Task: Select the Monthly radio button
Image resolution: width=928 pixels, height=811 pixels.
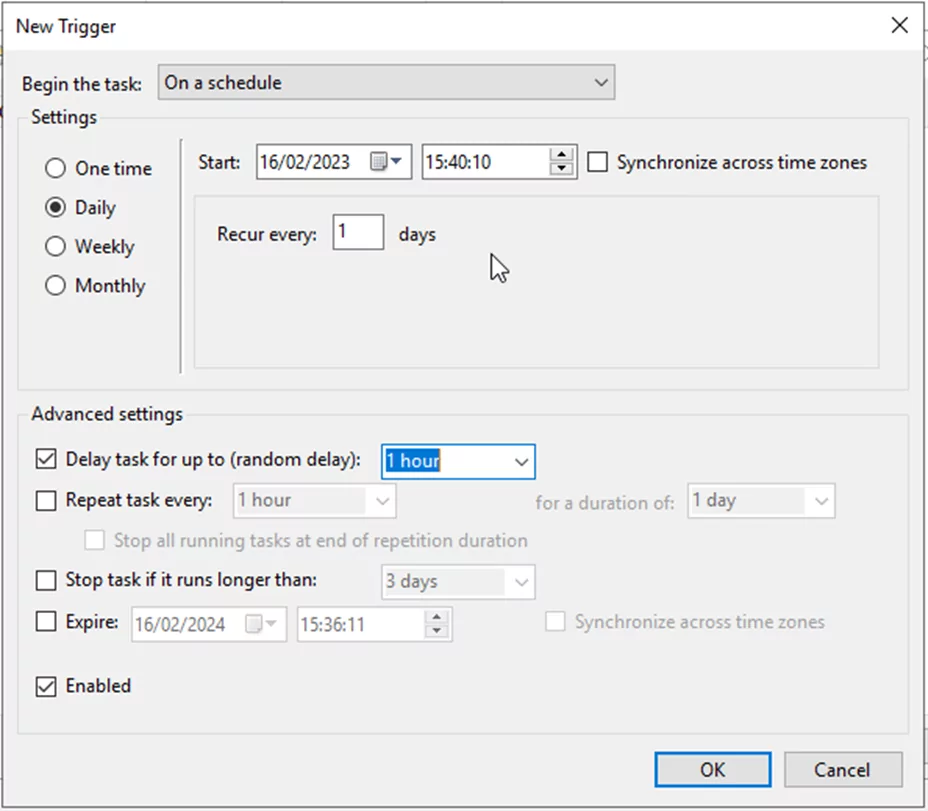Action: coord(55,285)
